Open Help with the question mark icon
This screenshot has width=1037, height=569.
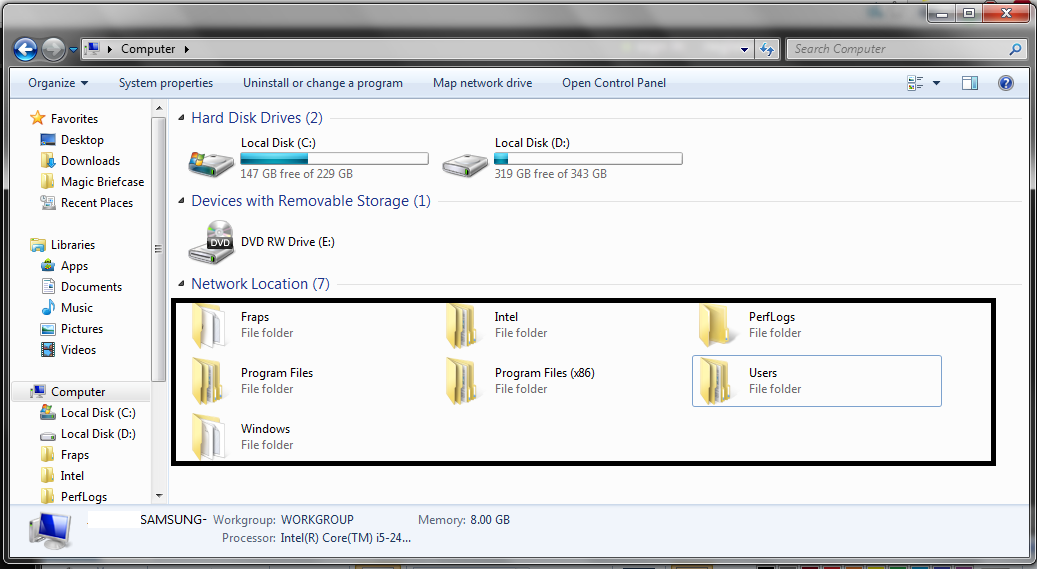tap(1006, 83)
